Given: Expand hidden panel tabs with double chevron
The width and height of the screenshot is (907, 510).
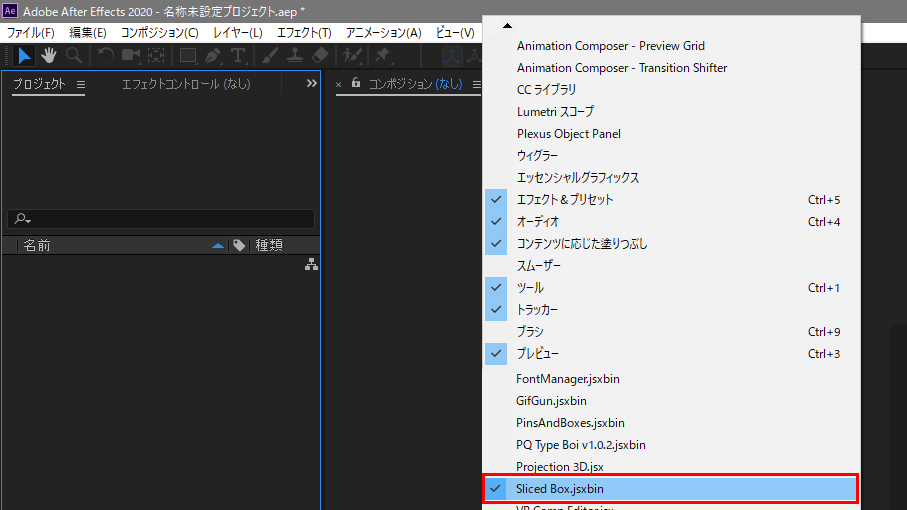Looking at the screenshot, I should click(311, 83).
